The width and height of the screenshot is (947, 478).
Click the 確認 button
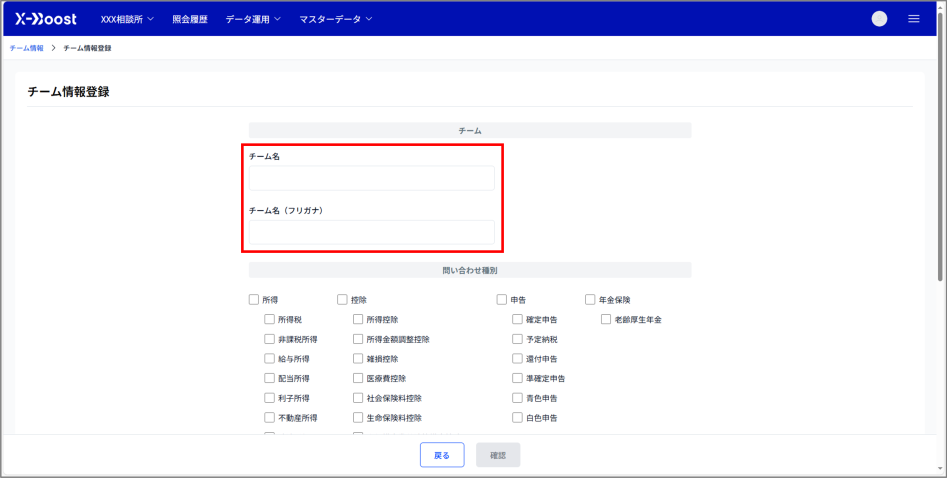pyautogui.click(x=498, y=455)
